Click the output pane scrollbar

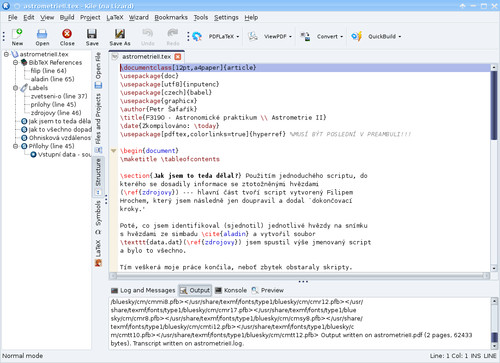pyautogui.click(x=495, y=323)
